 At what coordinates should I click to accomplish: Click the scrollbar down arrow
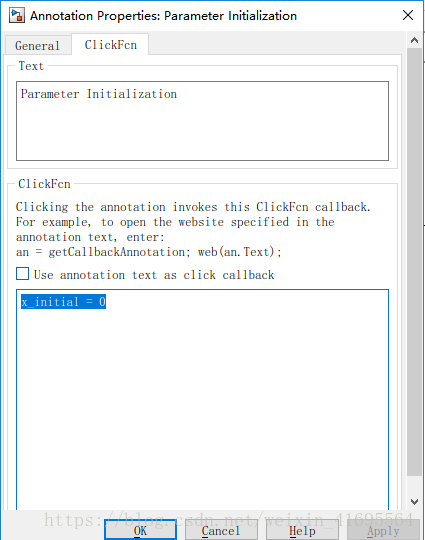point(415,502)
